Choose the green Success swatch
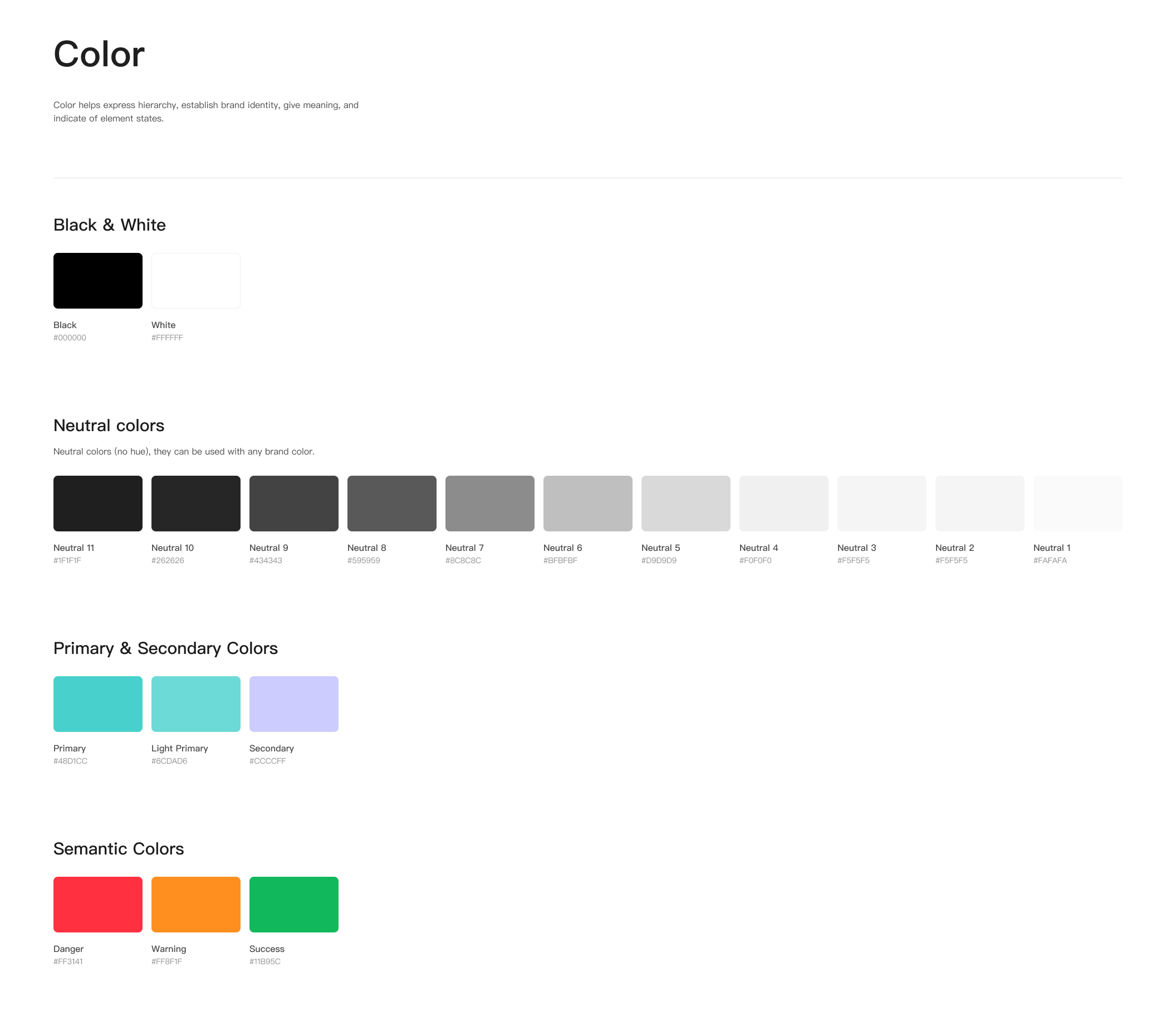The image size is (1176, 1016). tap(293, 904)
